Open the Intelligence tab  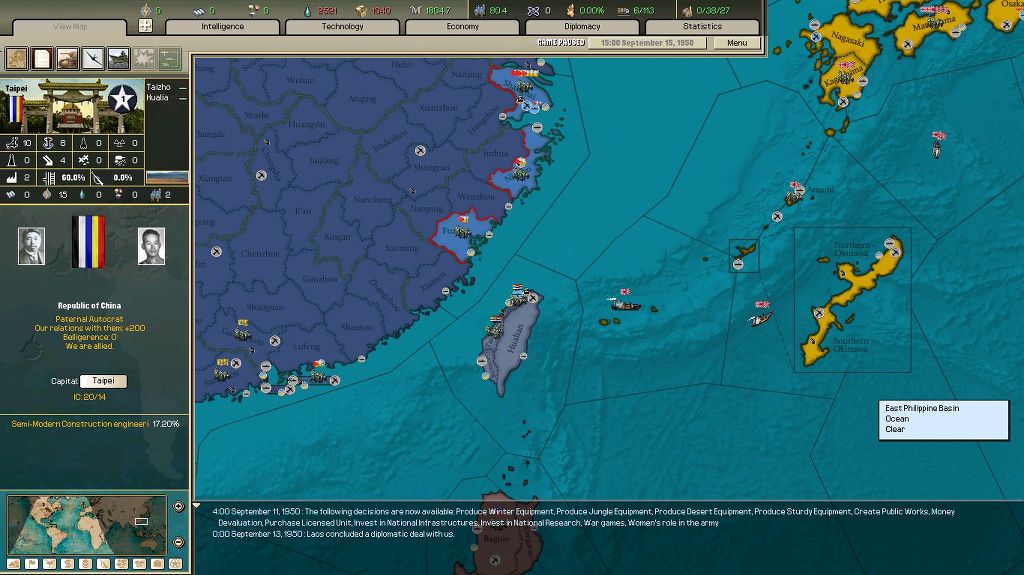point(223,27)
